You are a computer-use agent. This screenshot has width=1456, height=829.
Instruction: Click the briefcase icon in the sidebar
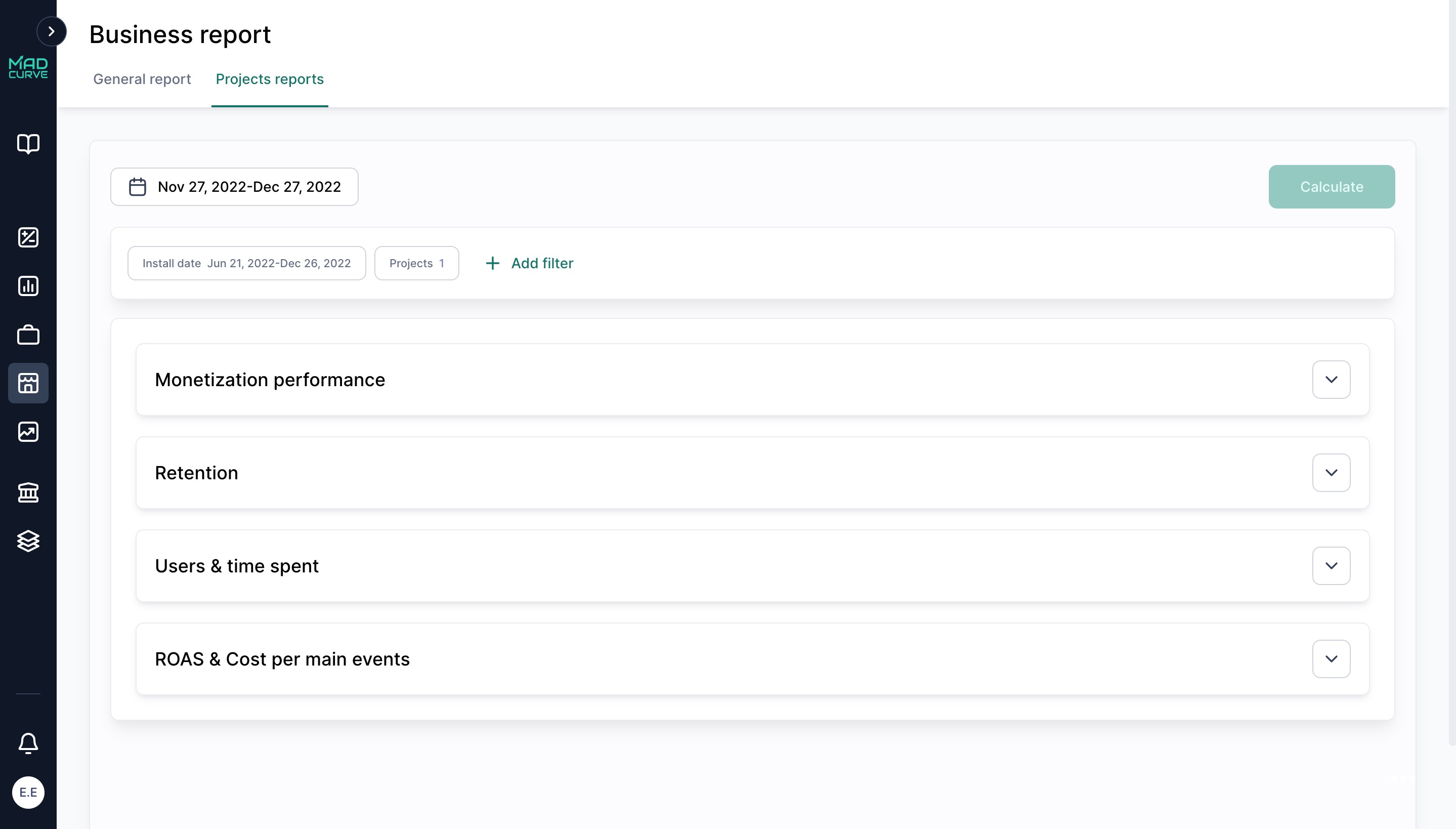tap(28, 335)
